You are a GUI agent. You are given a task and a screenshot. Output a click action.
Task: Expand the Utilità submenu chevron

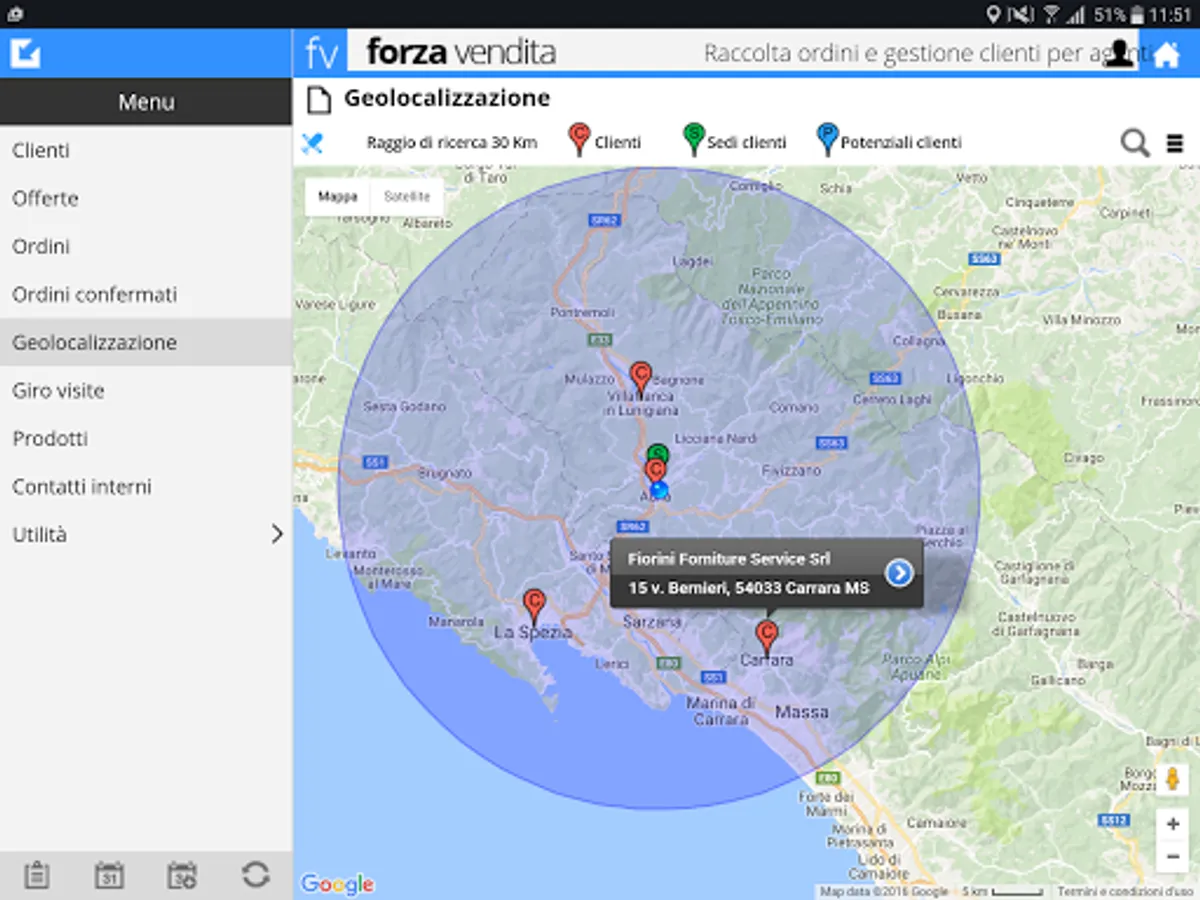point(277,535)
